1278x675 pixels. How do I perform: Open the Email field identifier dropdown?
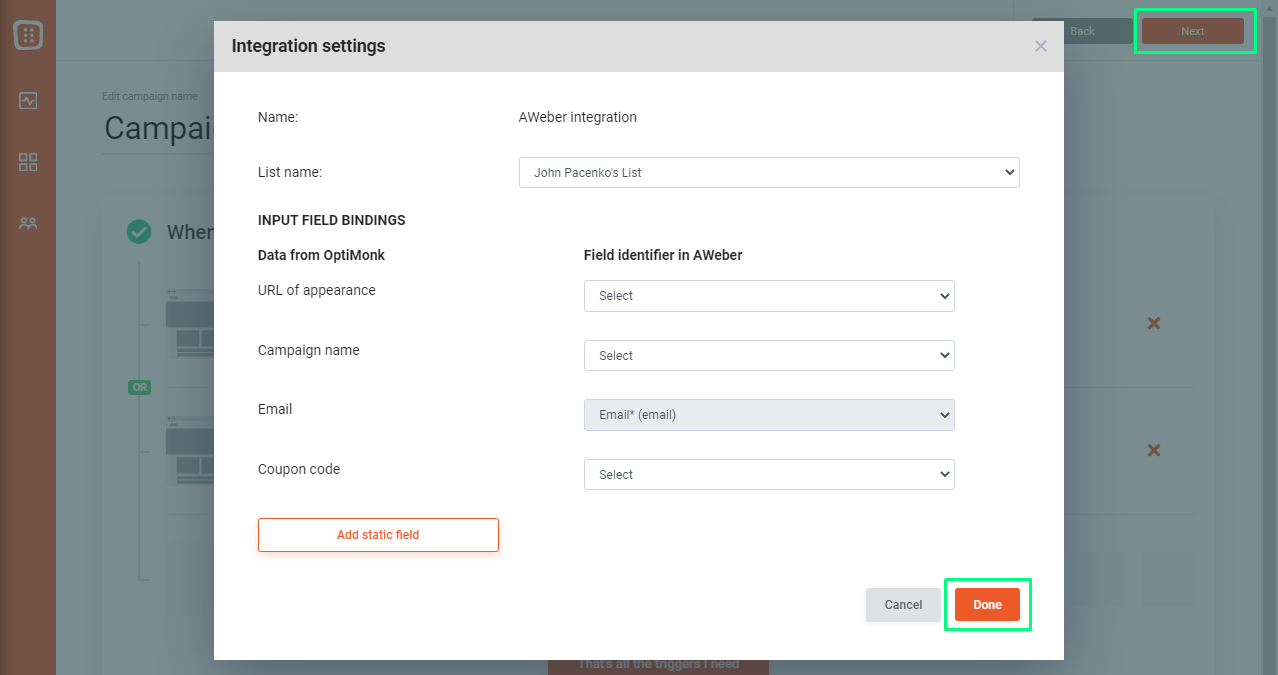tap(769, 415)
